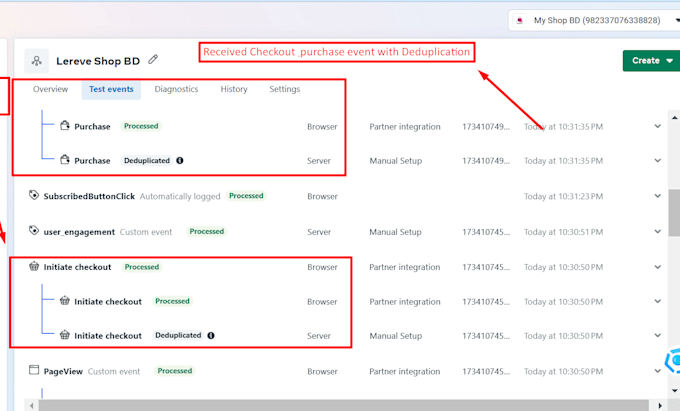Click the basket icon of the parent Initiate checkout row
Screen dimensions: 680x411
34,266
